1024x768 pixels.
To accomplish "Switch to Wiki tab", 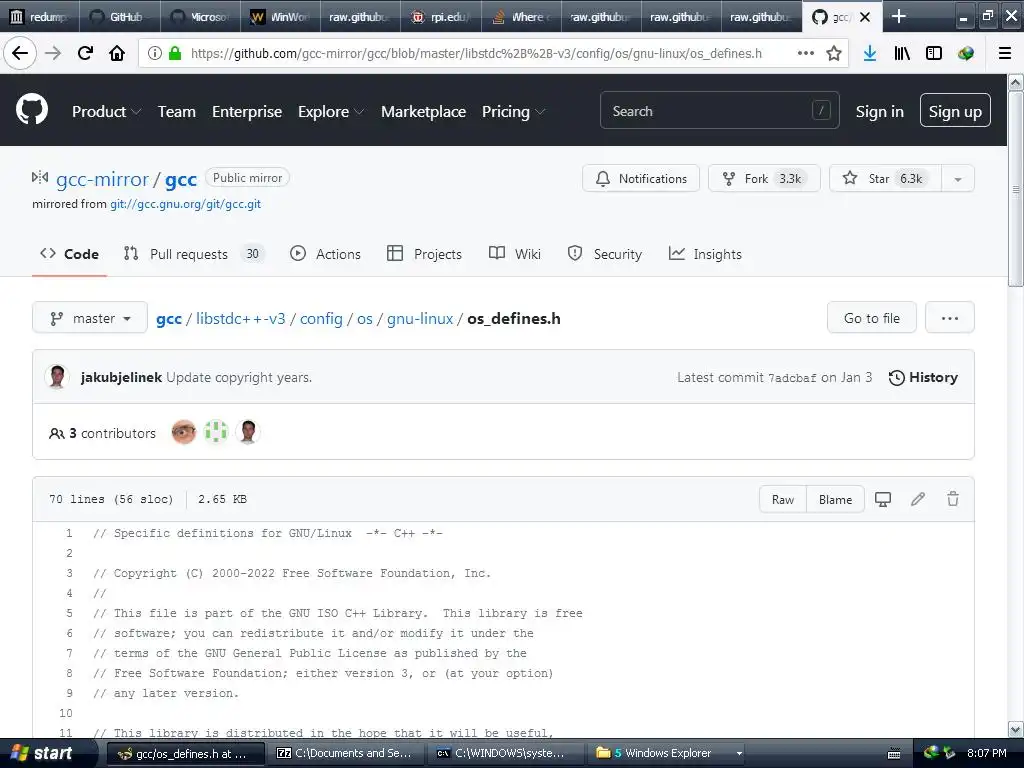I will pos(515,254).
